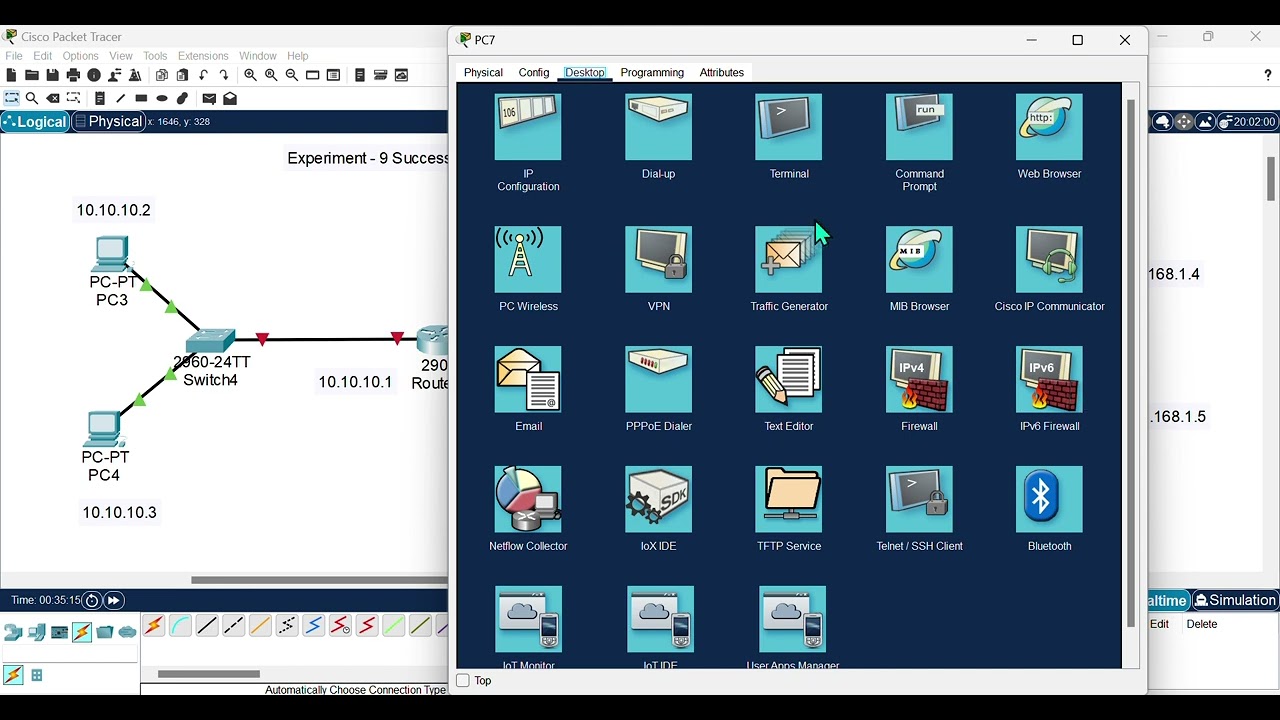Open Netflow Collector

pos(528,499)
